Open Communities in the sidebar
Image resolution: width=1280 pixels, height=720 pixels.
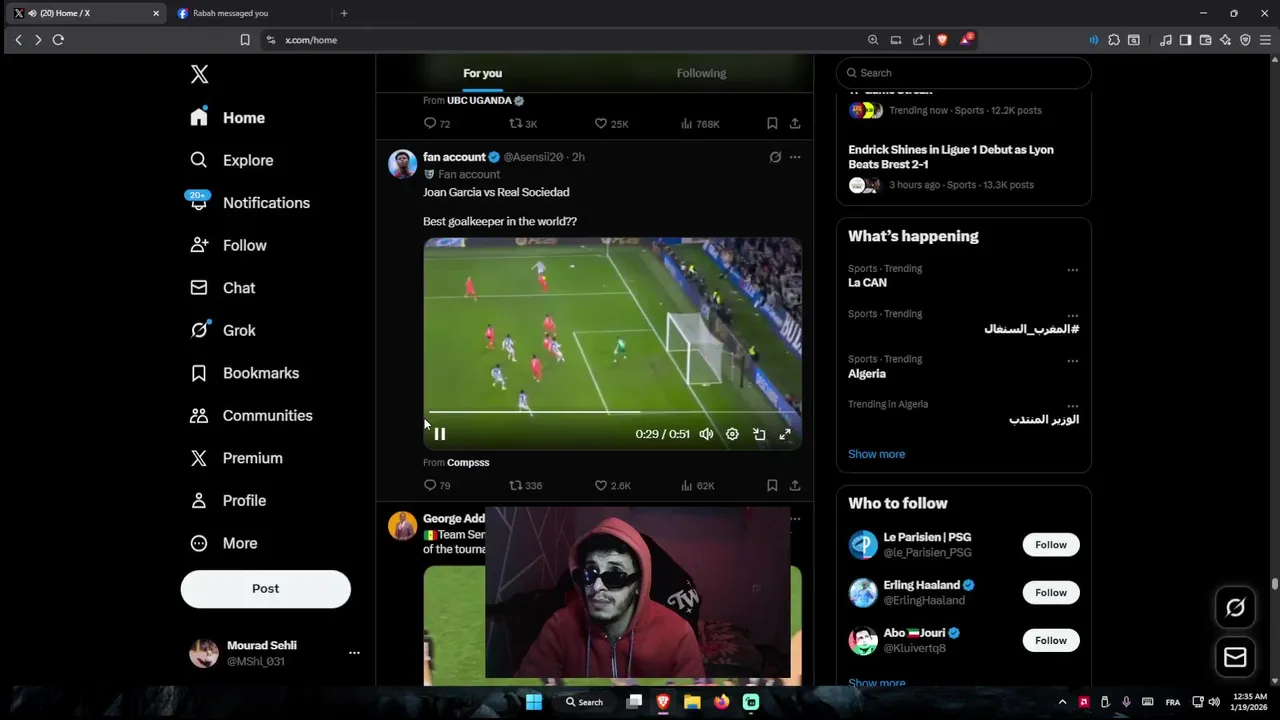tap(252, 415)
